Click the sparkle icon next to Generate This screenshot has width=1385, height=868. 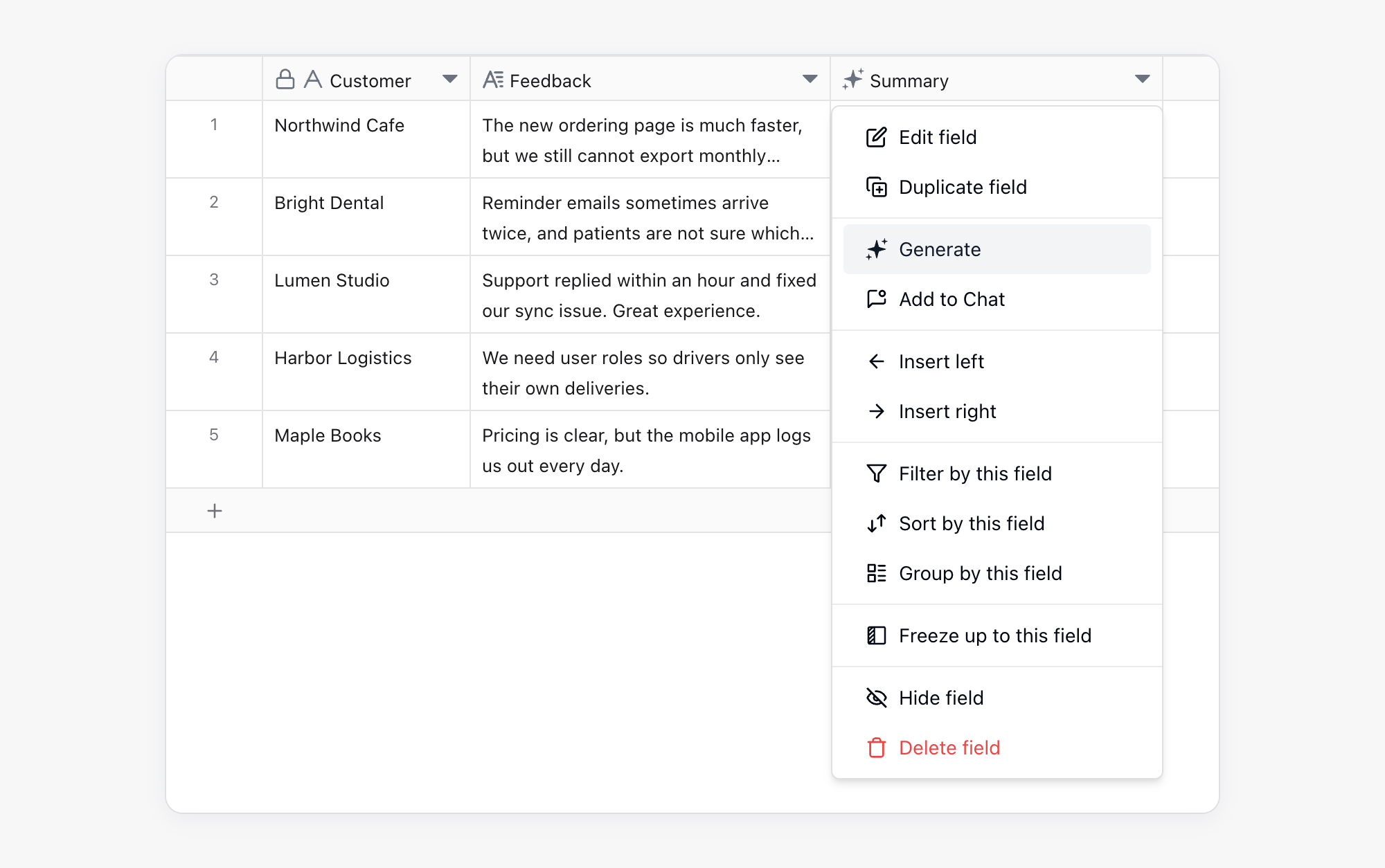[876, 249]
